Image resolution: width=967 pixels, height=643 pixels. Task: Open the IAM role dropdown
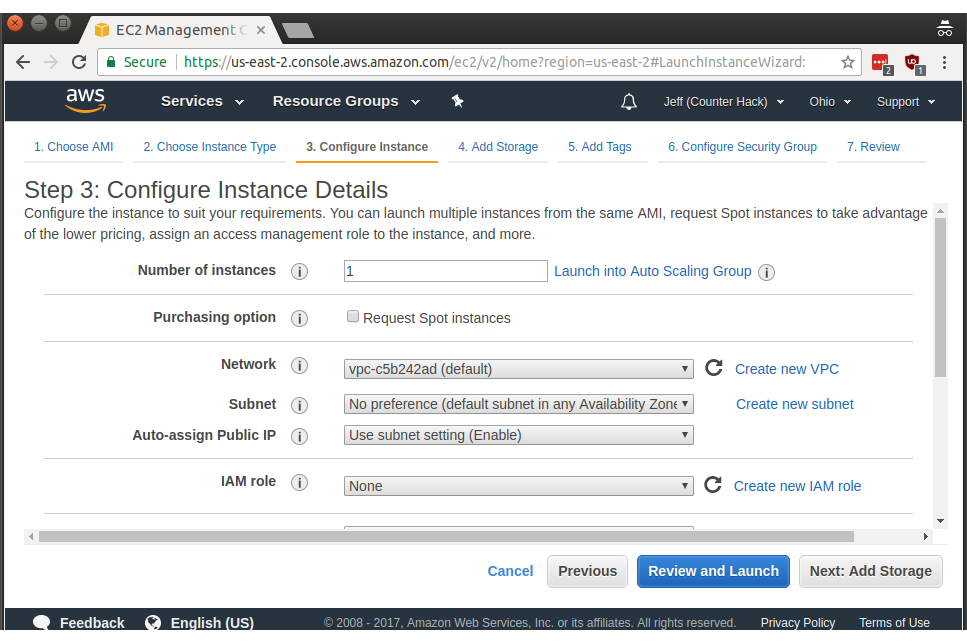click(x=519, y=486)
